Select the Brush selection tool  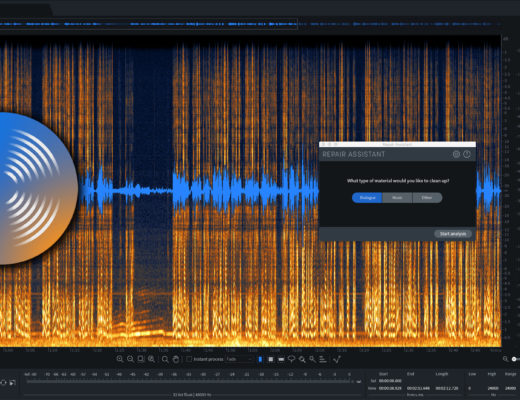click(x=302, y=359)
